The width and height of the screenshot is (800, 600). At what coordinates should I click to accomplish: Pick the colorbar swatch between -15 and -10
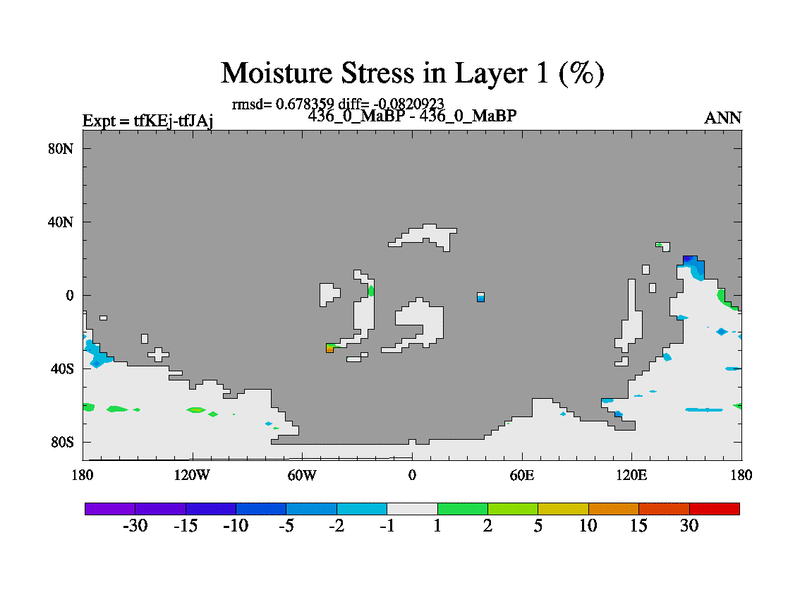[211, 509]
